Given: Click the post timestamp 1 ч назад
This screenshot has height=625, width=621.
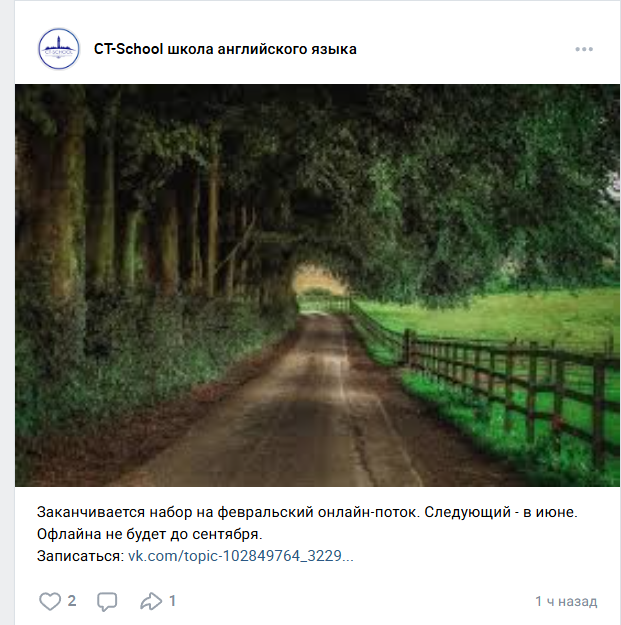Looking at the screenshot, I should 566,601.
